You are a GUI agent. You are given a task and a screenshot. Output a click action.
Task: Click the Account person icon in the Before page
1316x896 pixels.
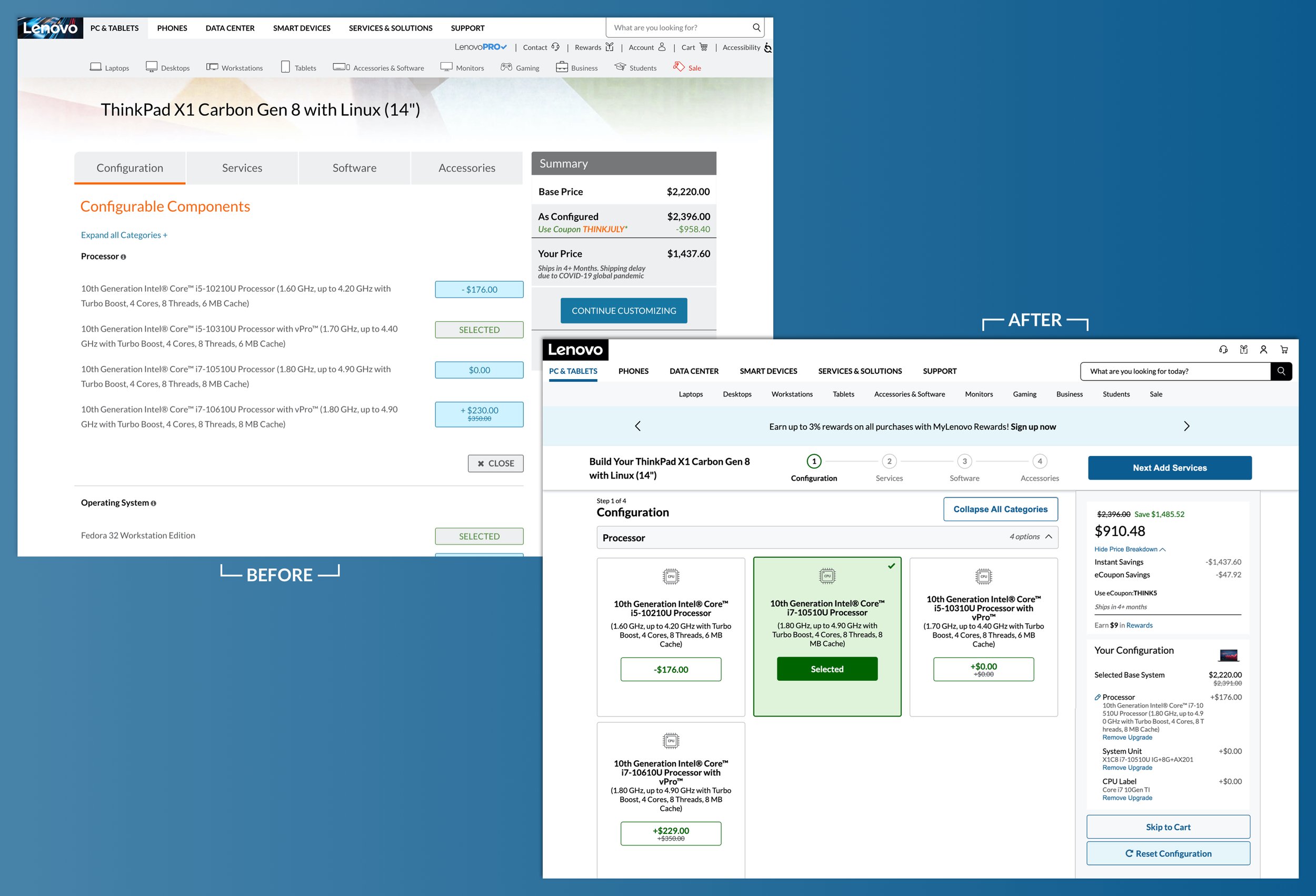tap(661, 47)
